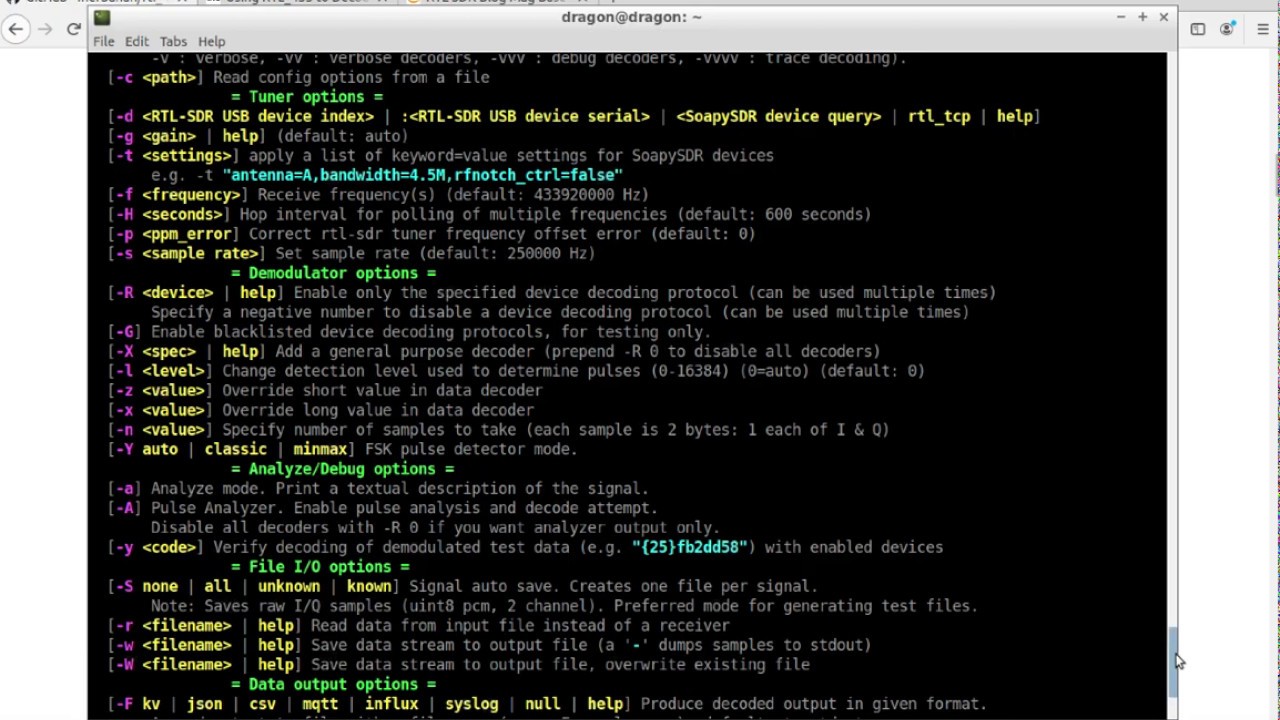
Task: Click the 'minmax' FSK detector mode word
Action: point(320,450)
